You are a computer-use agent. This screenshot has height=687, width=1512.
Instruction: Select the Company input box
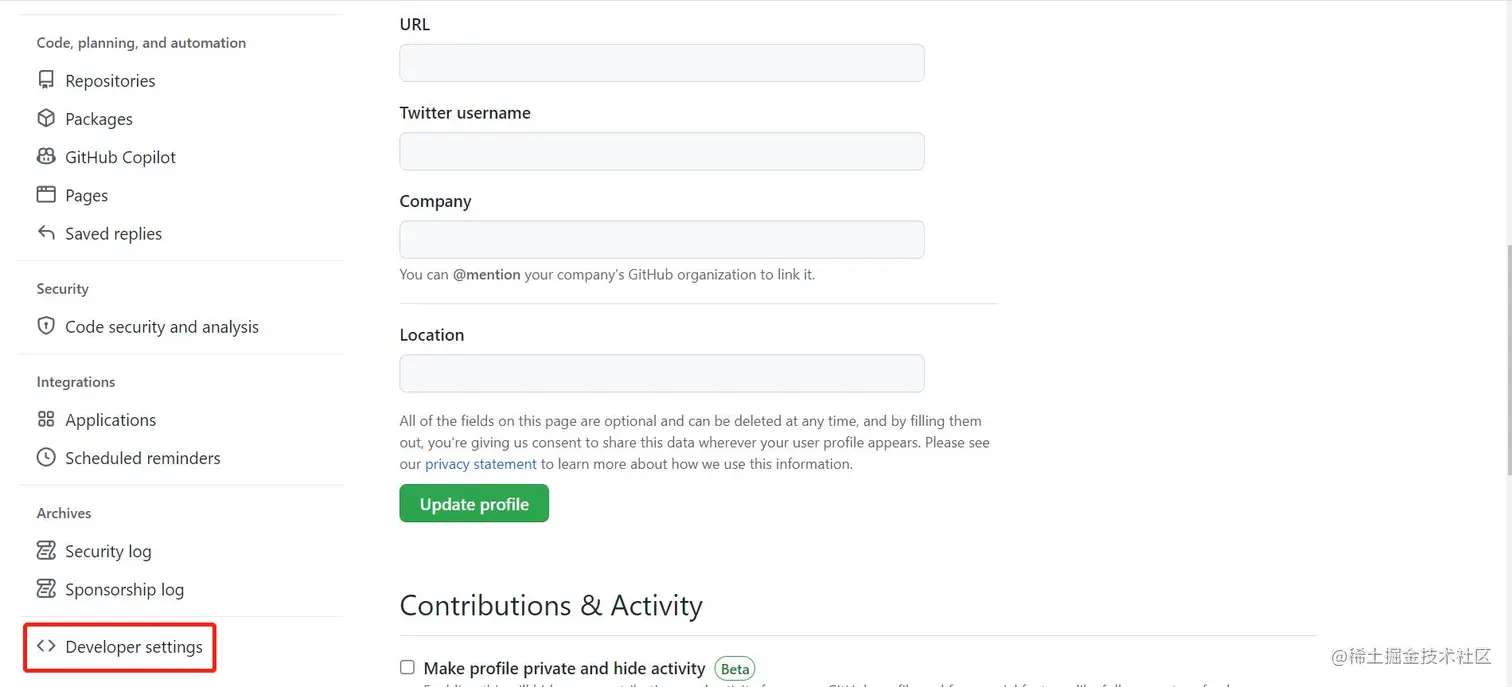click(x=661, y=240)
